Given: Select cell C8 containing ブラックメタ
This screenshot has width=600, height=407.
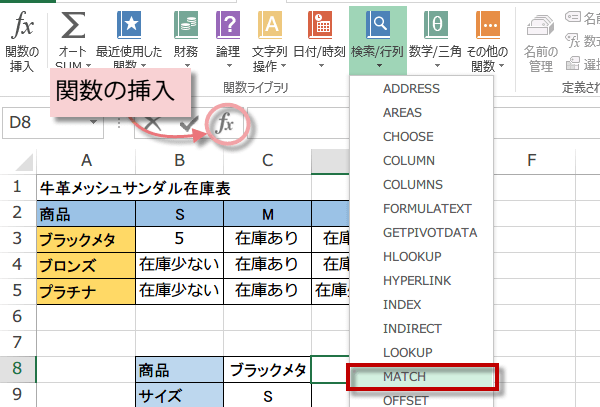Looking at the screenshot, I should (267, 370).
